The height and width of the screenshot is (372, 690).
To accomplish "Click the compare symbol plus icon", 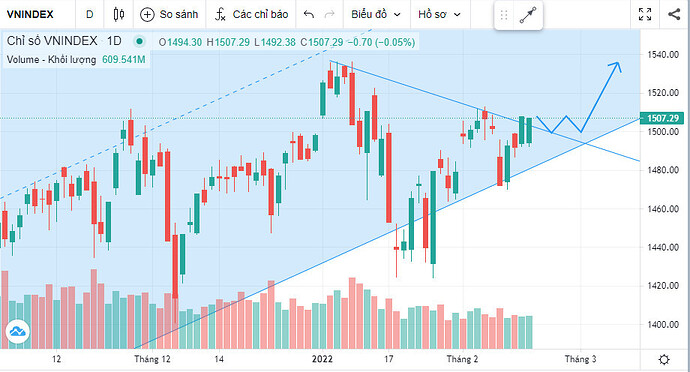I will click(x=147, y=15).
